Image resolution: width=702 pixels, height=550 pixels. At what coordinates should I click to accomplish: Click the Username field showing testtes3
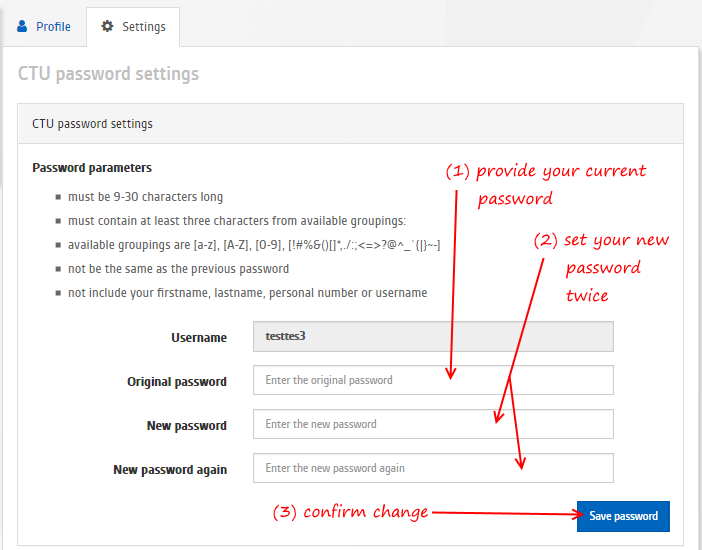click(433, 336)
